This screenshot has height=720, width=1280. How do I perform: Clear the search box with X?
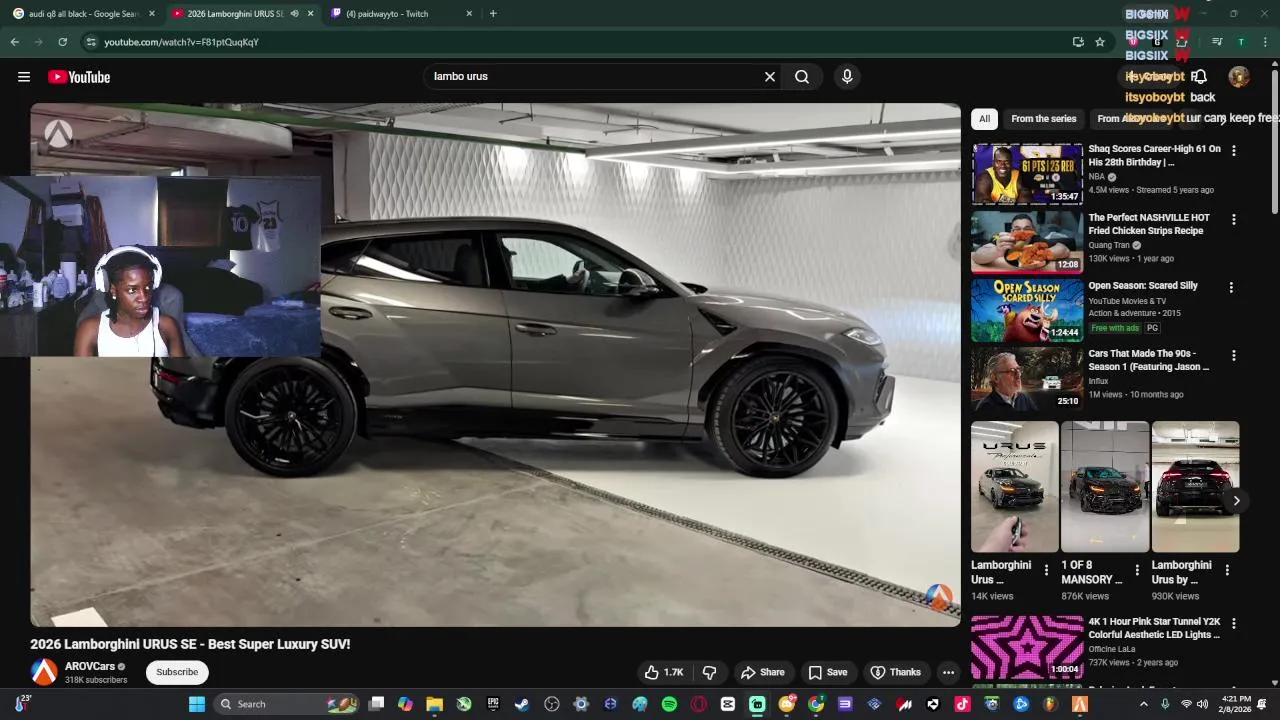(x=770, y=77)
